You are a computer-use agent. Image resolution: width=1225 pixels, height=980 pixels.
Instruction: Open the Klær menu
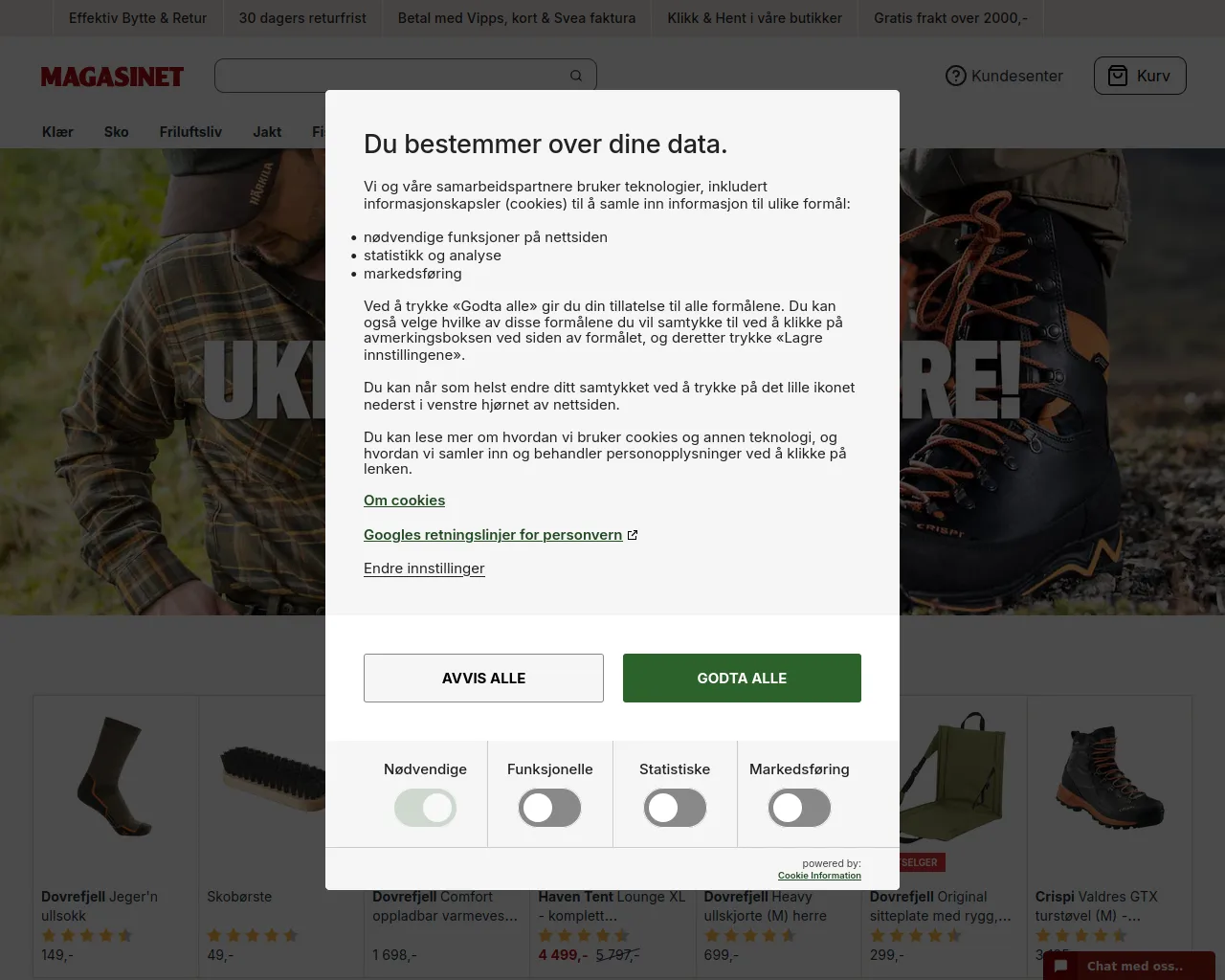click(57, 132)
